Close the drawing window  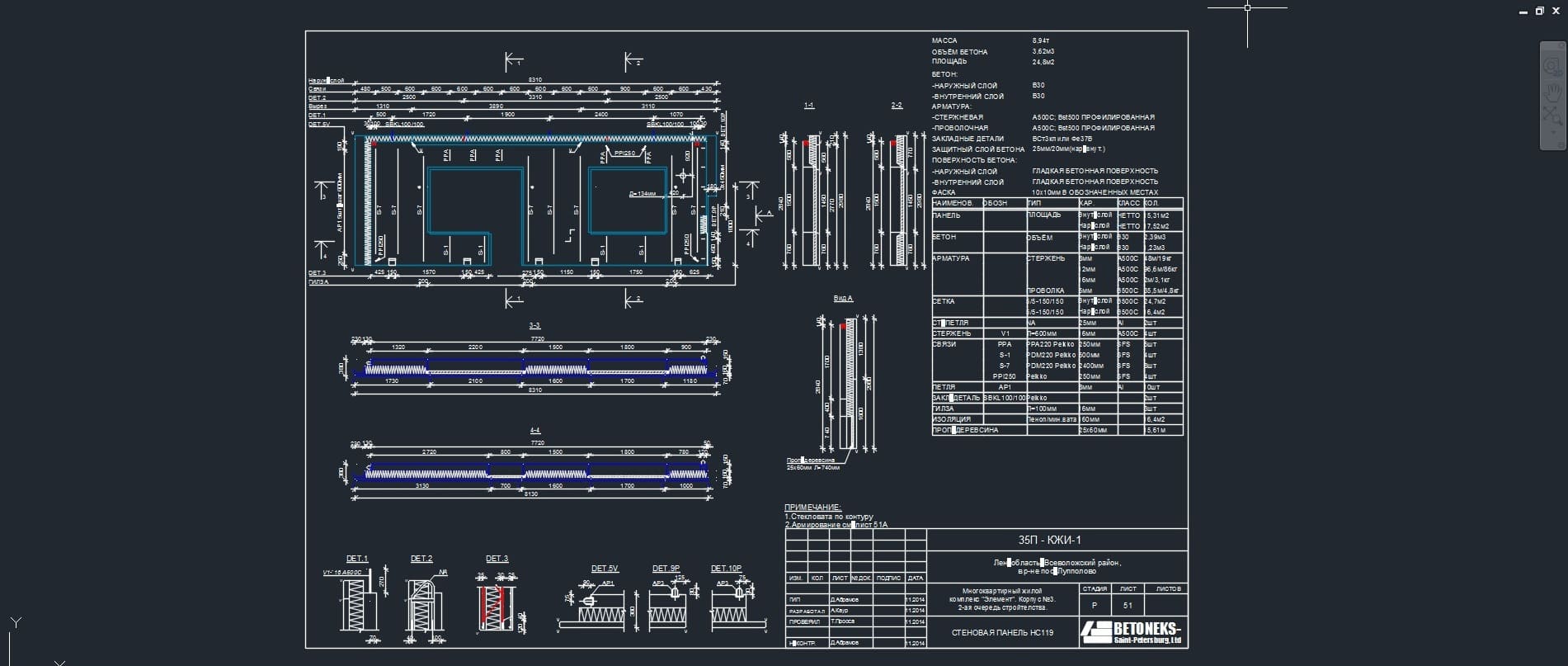tap(1556, 11)
